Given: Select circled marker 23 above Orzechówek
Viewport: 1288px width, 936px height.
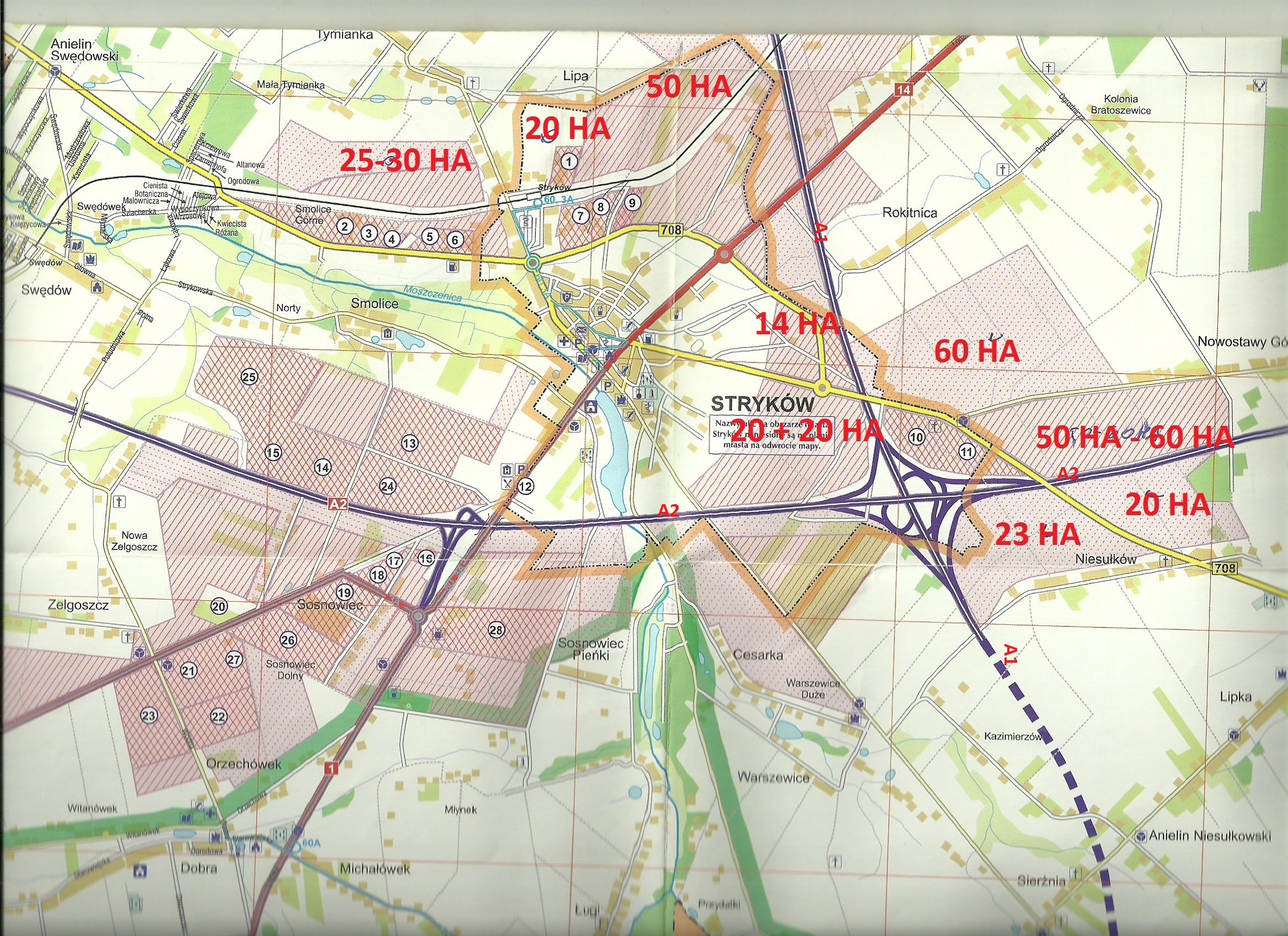Looking at the screenshot, I should [149, 715].
